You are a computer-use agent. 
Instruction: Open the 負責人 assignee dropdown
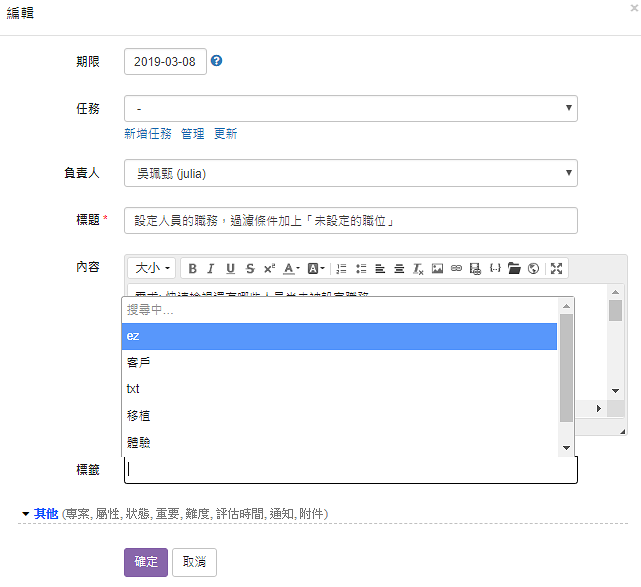350,173
